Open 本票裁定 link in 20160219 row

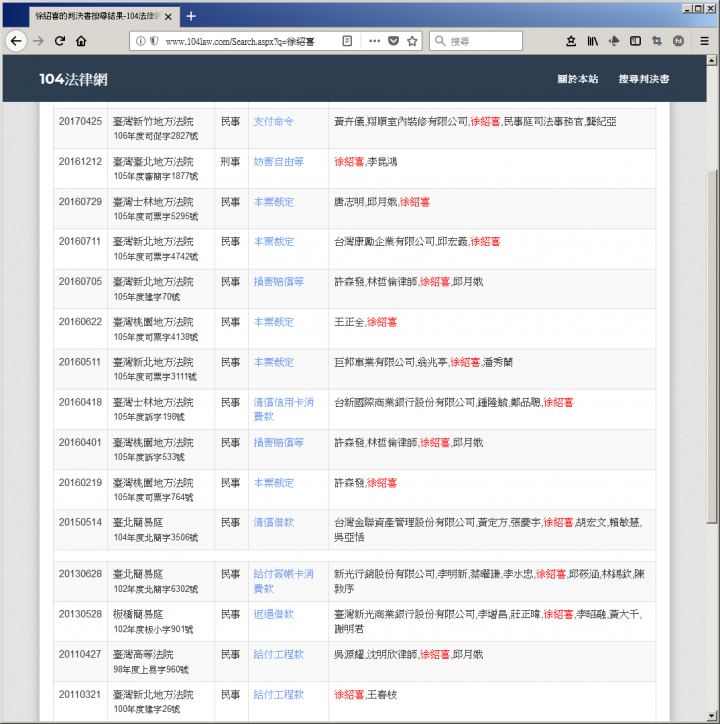coord(273,483)
